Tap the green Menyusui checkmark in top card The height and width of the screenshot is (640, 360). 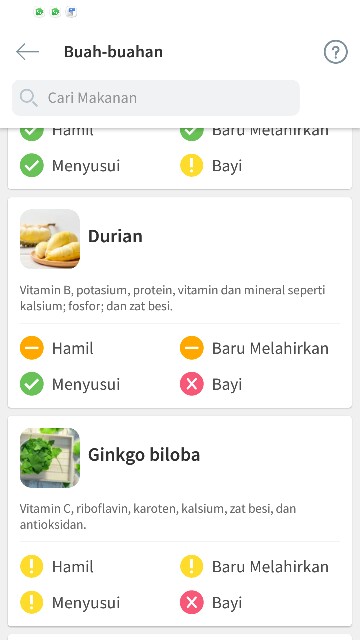(32, 165)
